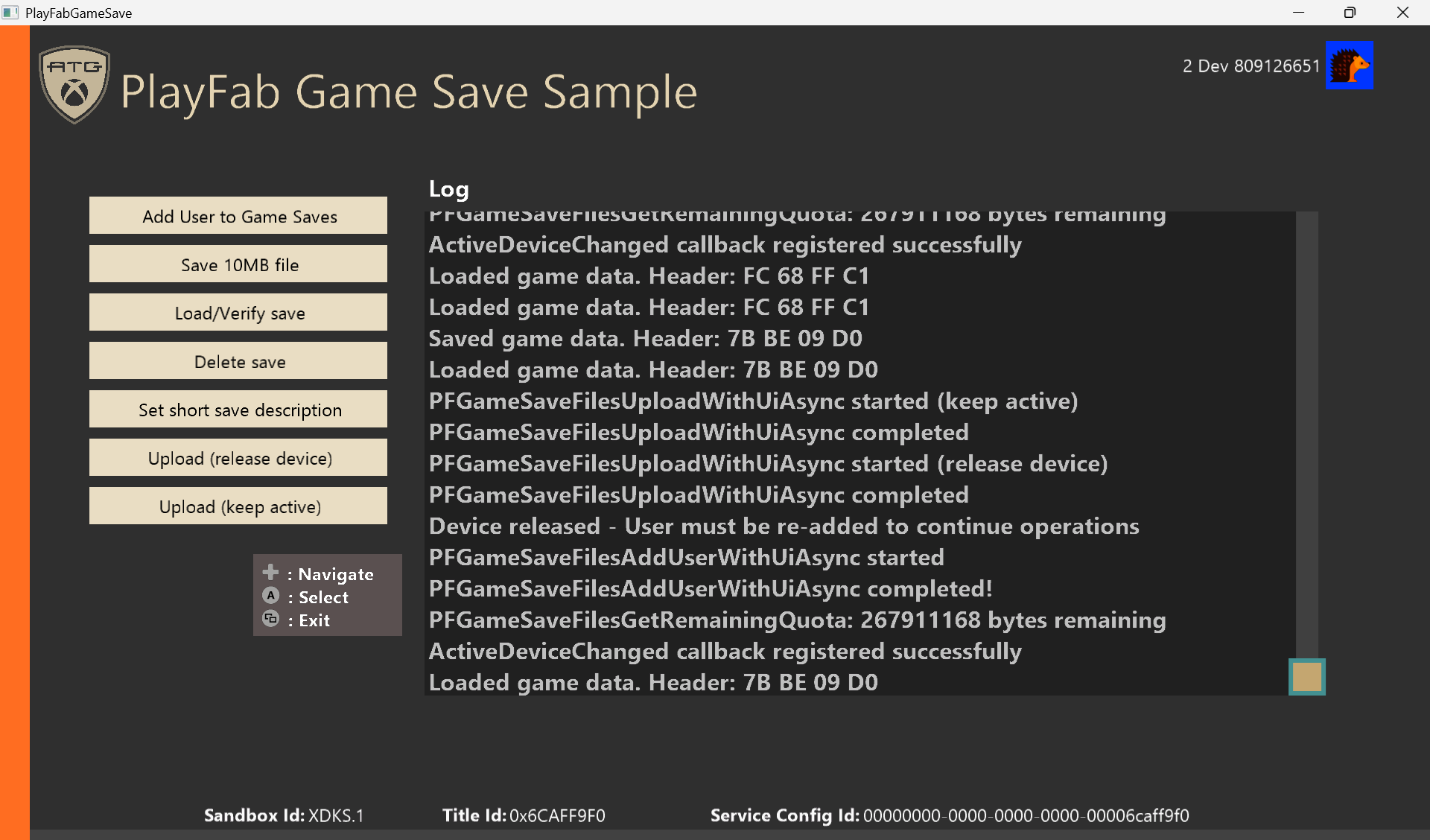This screenshot has width=1430, height=840.
Task: Click the PlayFabGameSave title bar app icon
Action: [10, 13]
